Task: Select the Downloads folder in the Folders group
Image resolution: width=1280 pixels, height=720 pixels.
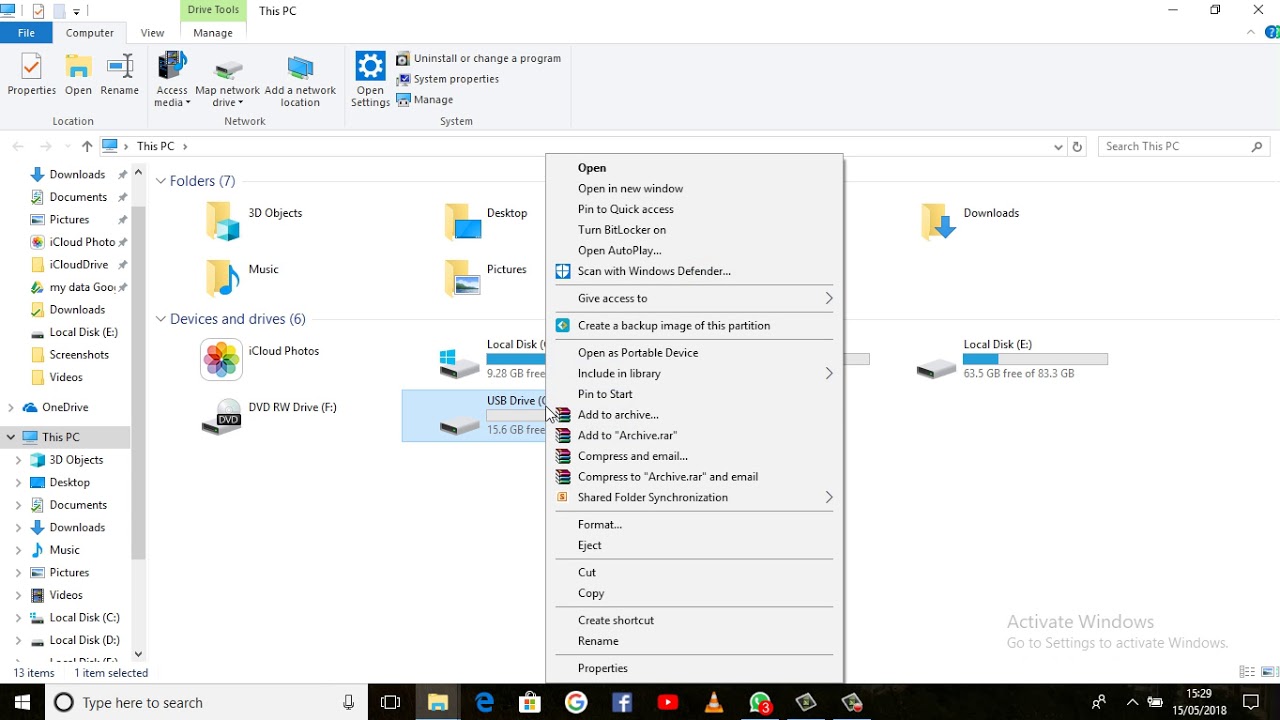Action: (970, 221)
